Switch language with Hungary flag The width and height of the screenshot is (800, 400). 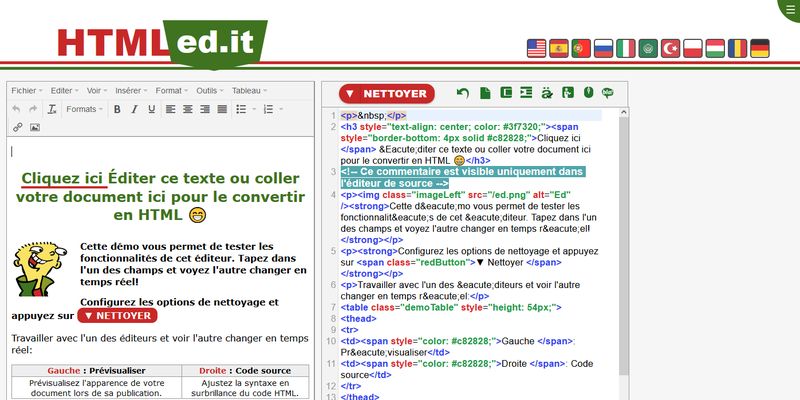[715, 48]
